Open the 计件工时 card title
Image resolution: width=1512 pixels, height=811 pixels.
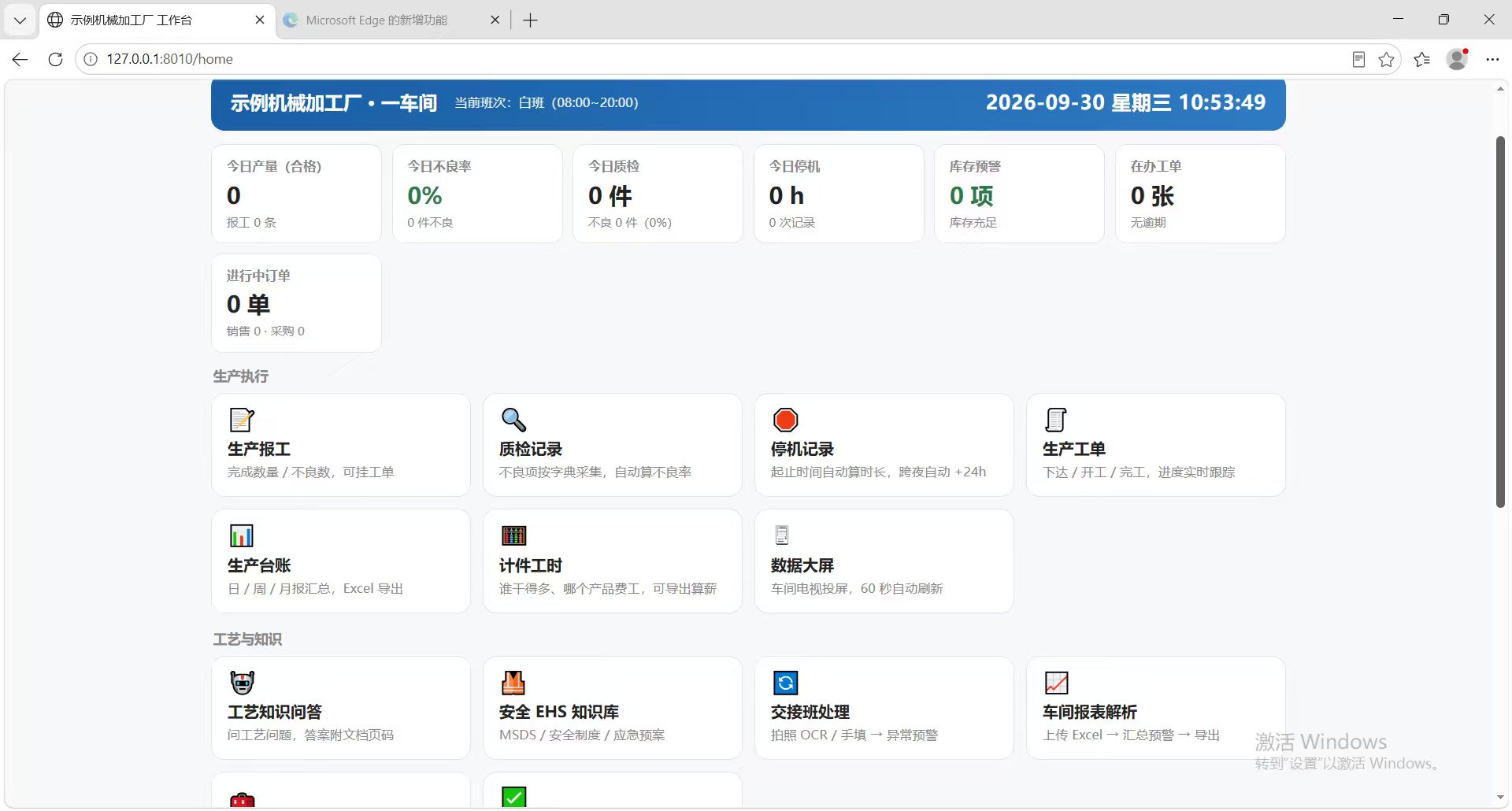pos(531,565)
